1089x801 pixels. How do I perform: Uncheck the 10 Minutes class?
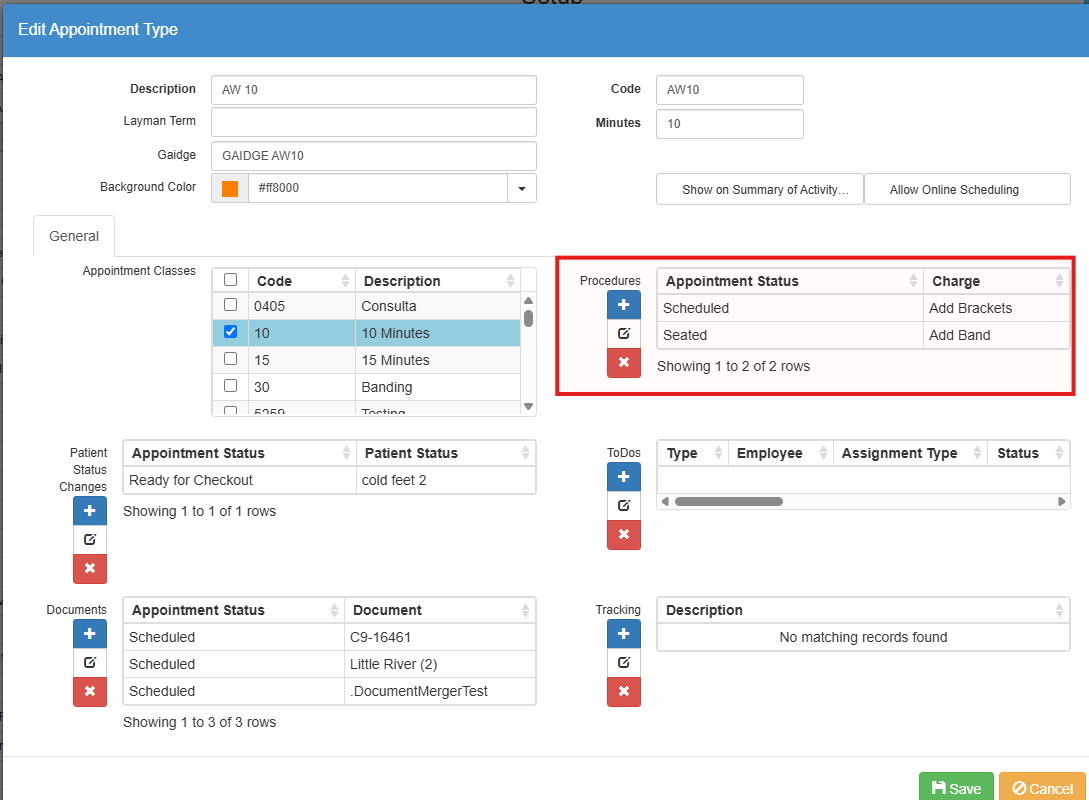point(231,331)
